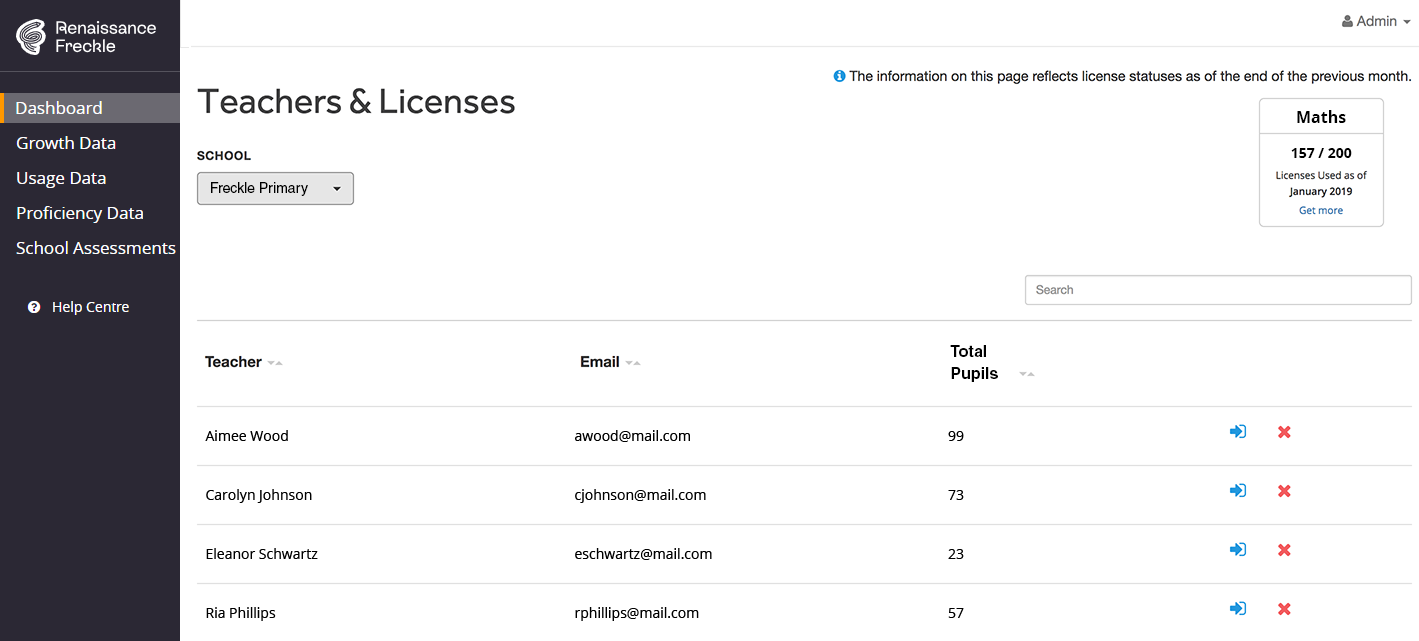Click the blue info icon beside notice
Image resolution: width=1419 pixels, height=641 pixels.
(840, 76)
